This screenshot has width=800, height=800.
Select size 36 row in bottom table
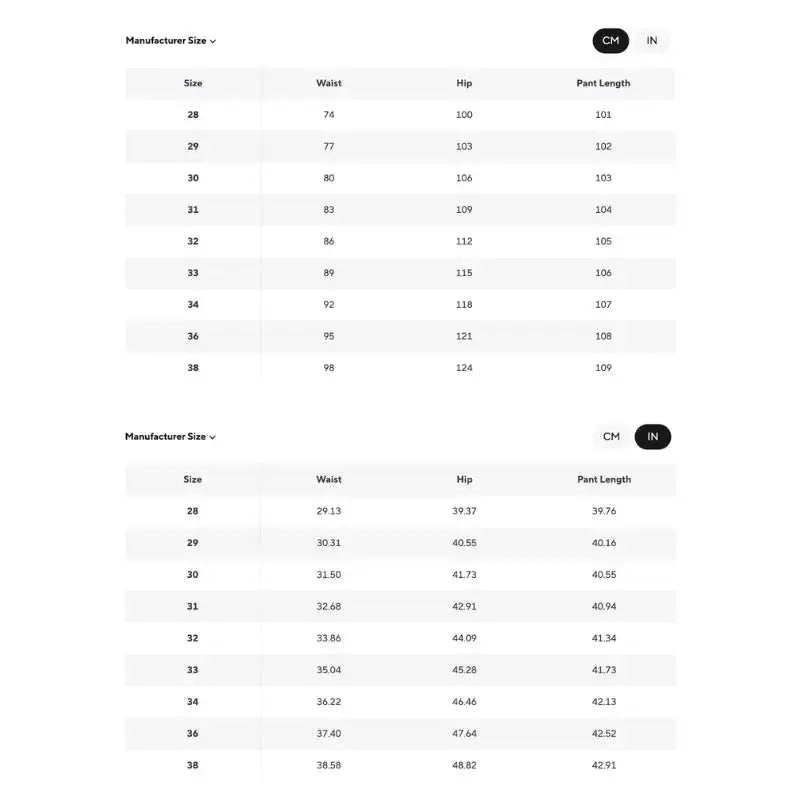(401, 734)
